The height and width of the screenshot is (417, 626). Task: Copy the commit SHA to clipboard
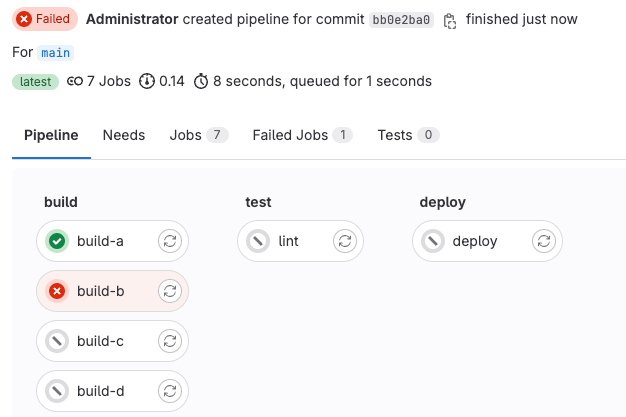(450, 20)
